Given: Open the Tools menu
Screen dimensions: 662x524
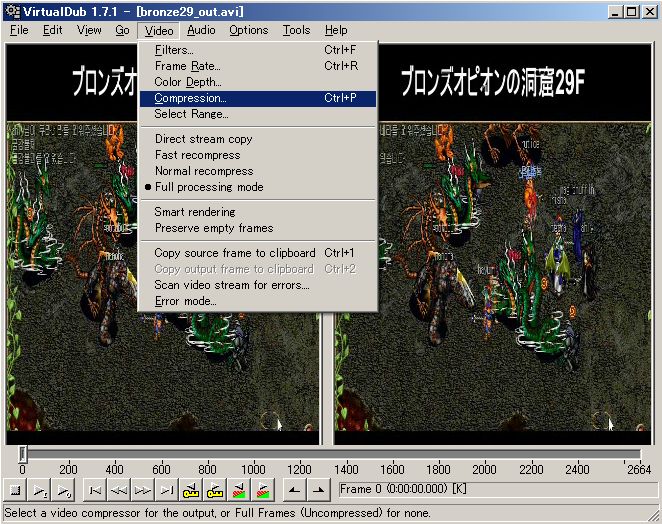Looking at the screenshot, I should click(x=296, y=30).
